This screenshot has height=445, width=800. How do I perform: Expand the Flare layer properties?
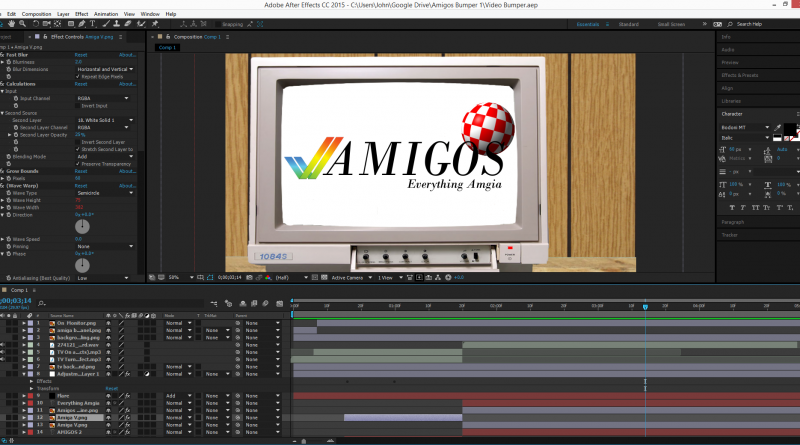tap(23, 395)
